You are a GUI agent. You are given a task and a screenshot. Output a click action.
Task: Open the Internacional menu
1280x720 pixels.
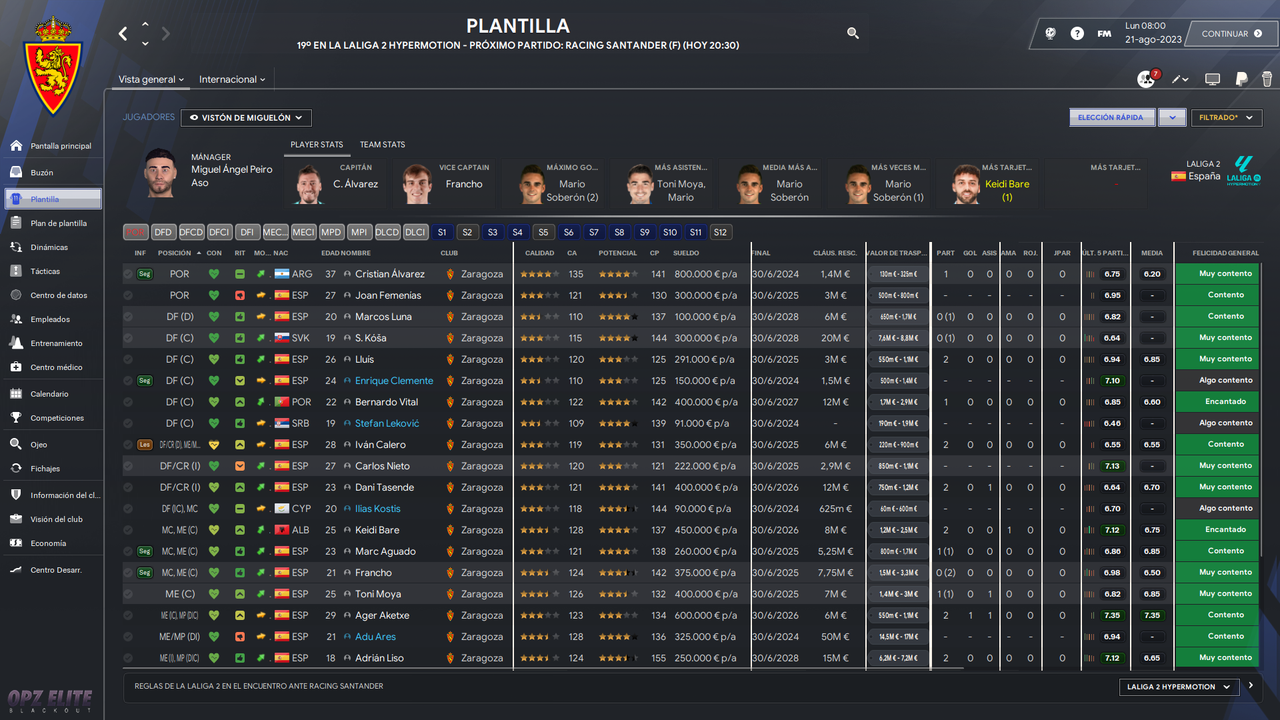point(232,80)
